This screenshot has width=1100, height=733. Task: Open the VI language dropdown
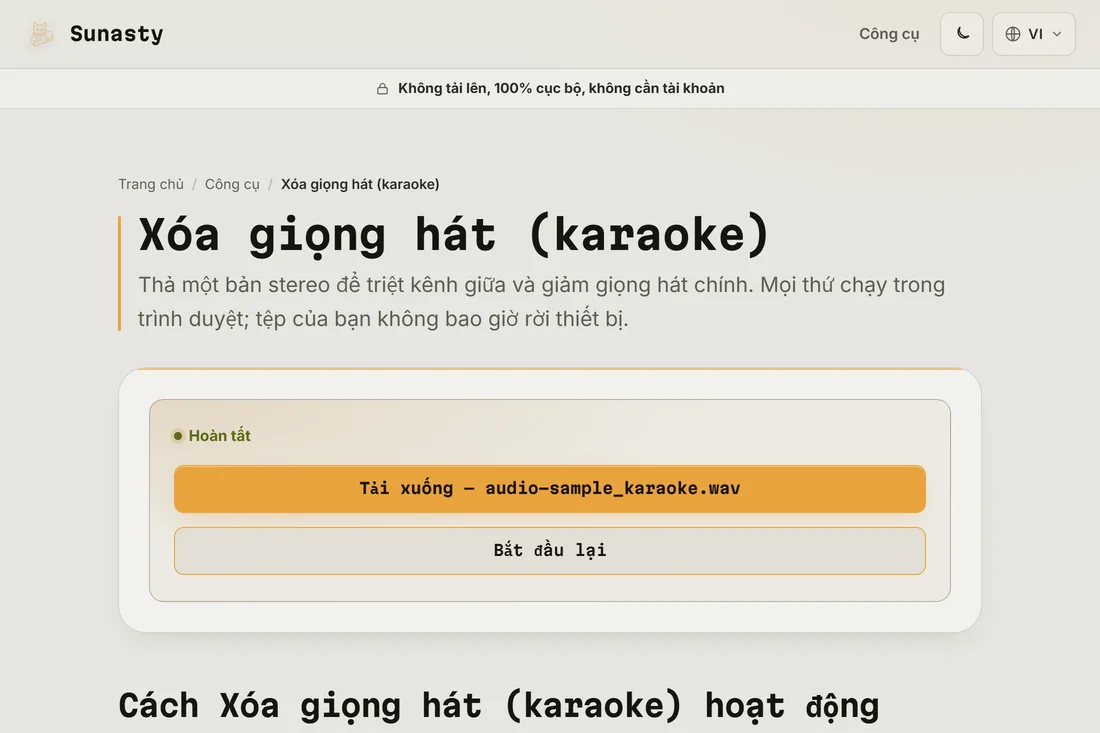pyautogui.click(x=1033, y=34)
